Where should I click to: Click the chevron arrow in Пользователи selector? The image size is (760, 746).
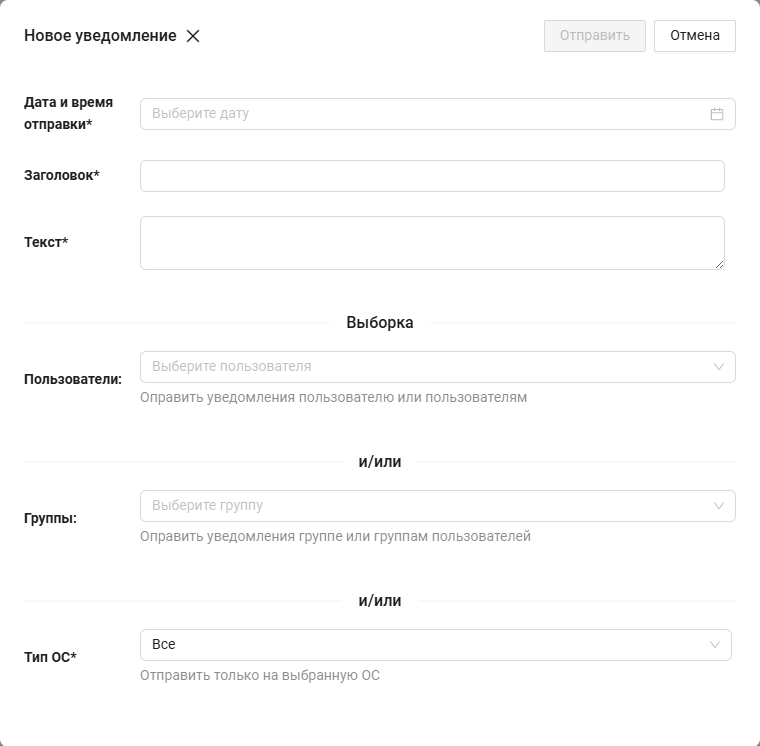tap(718, 367)
